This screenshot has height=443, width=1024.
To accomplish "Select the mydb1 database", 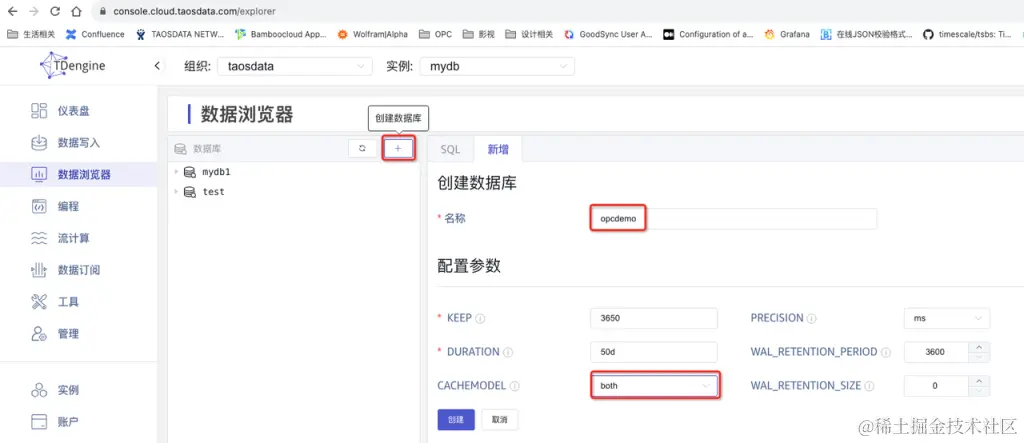I will point(216,172).
